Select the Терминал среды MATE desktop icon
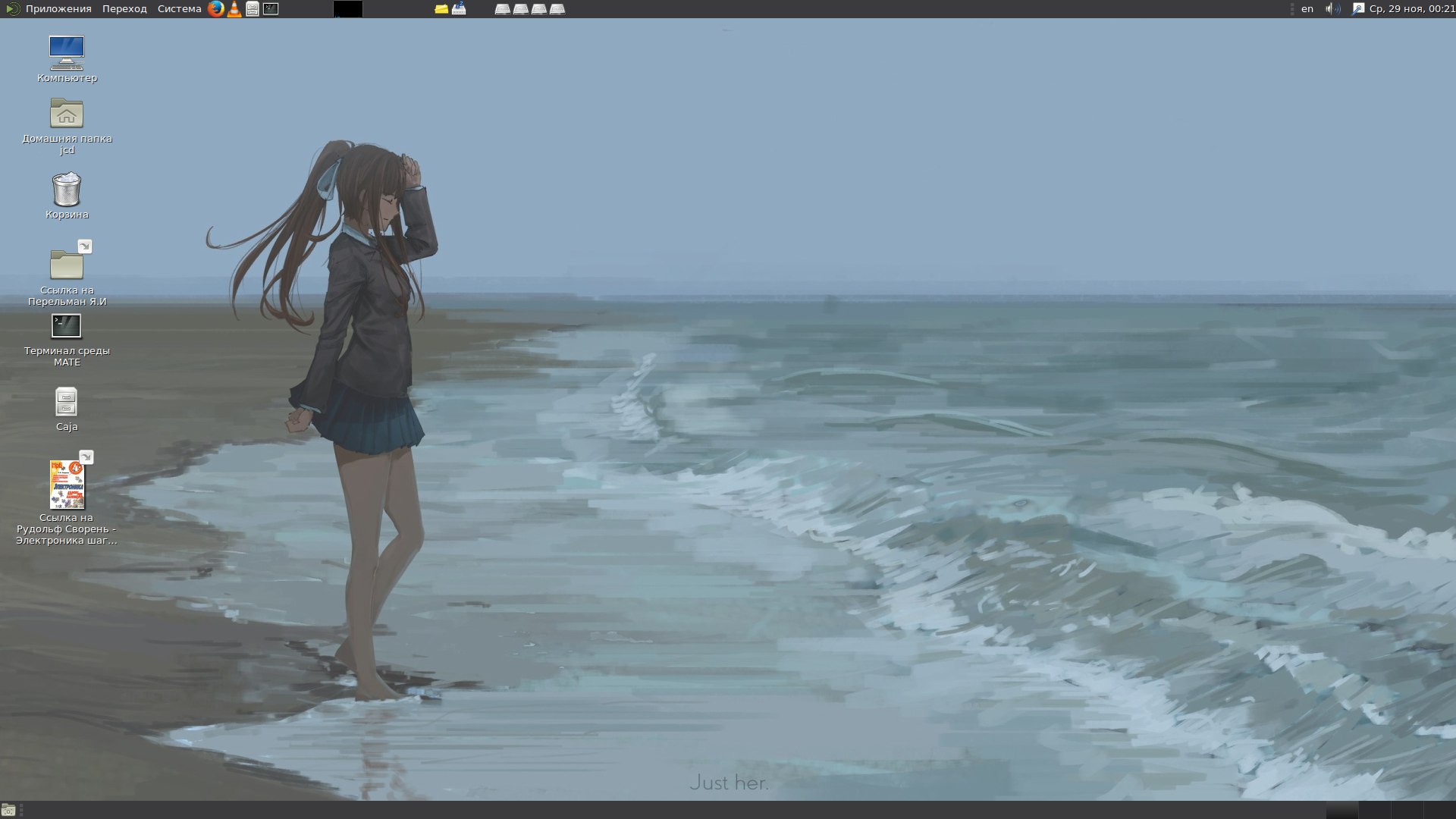This screenshot has width=1456, height=819. [x=67, y=340]
